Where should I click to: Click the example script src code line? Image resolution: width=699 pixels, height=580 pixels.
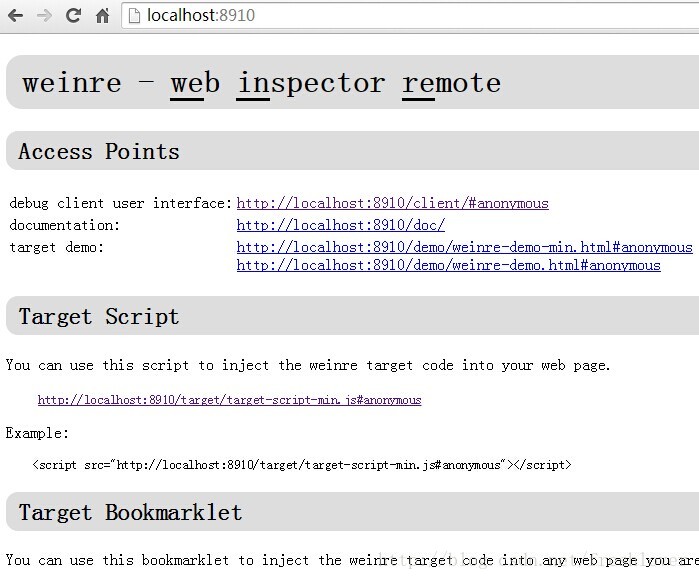[x=302, y=465]
